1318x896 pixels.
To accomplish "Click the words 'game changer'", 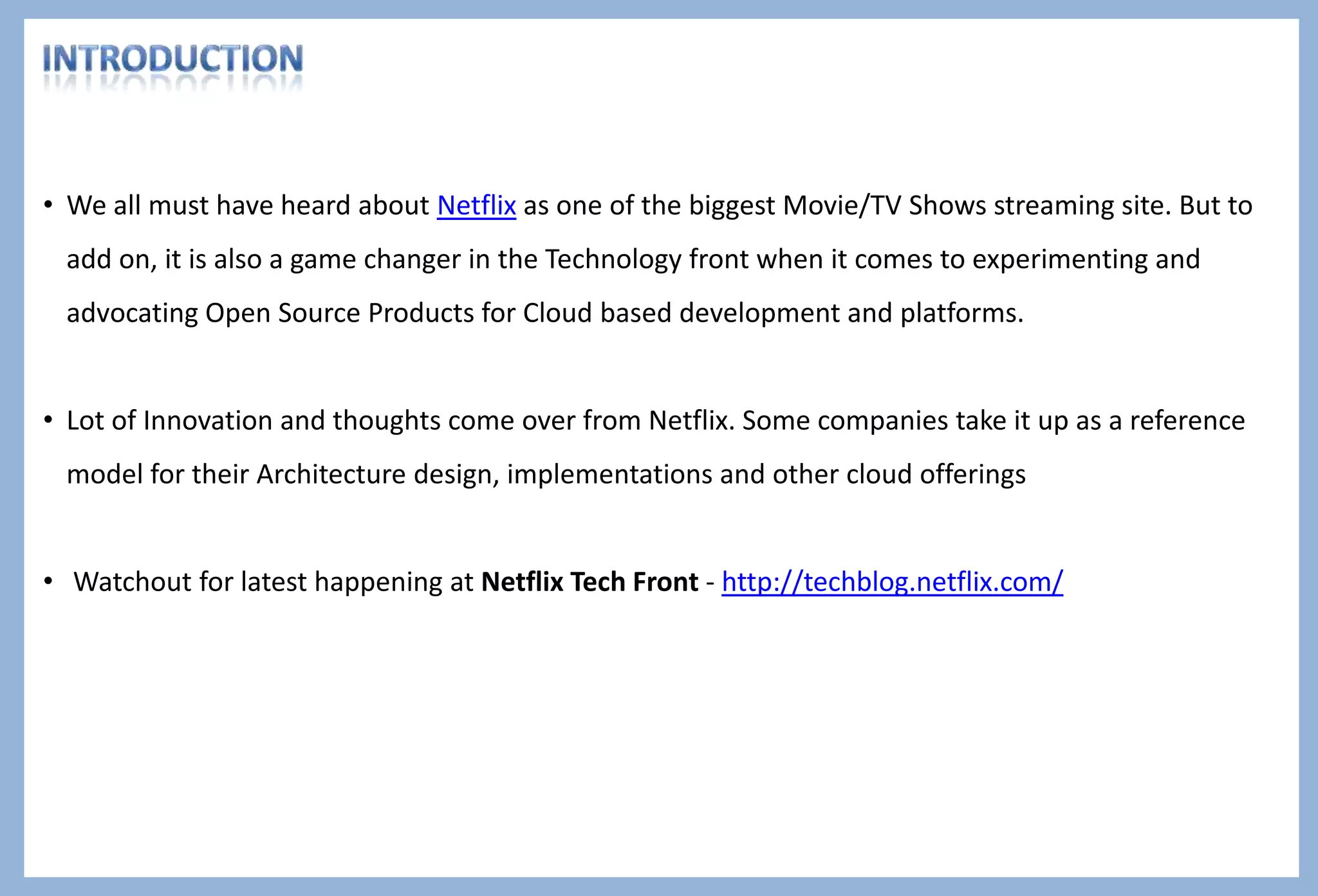I will pyautogui.click(x=375, y=259).
